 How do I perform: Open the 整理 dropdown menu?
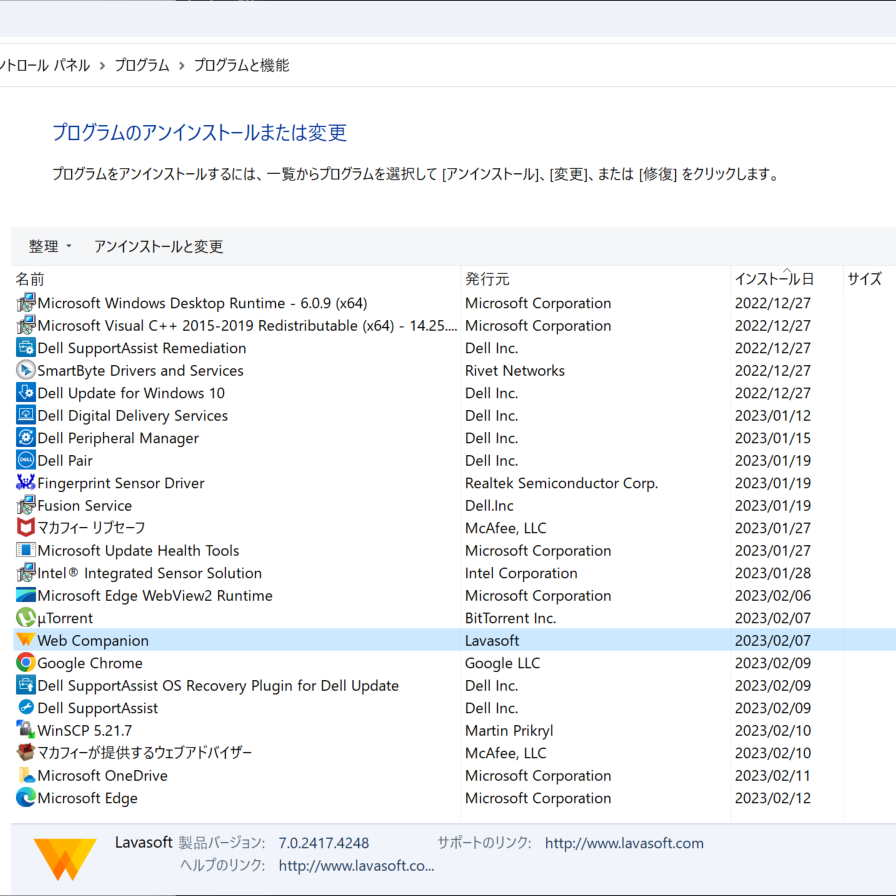(50, 246)
